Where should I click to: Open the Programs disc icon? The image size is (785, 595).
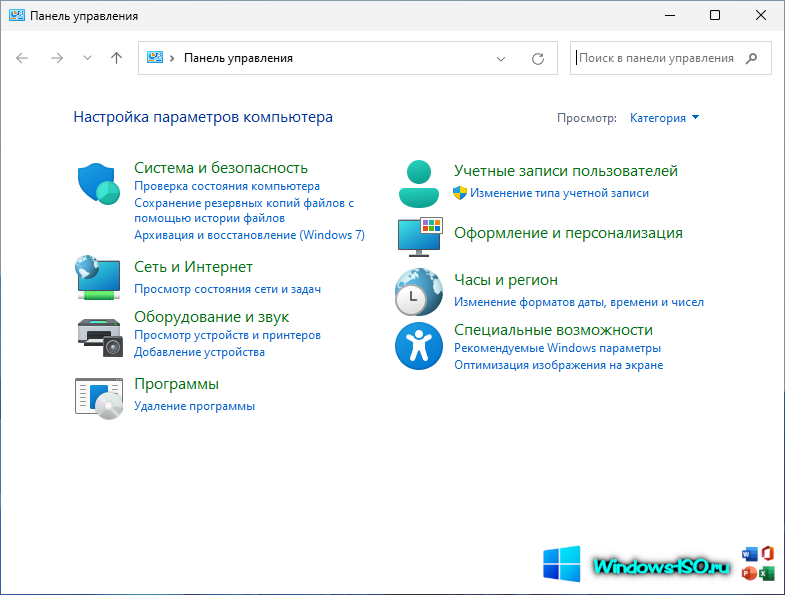99,398
